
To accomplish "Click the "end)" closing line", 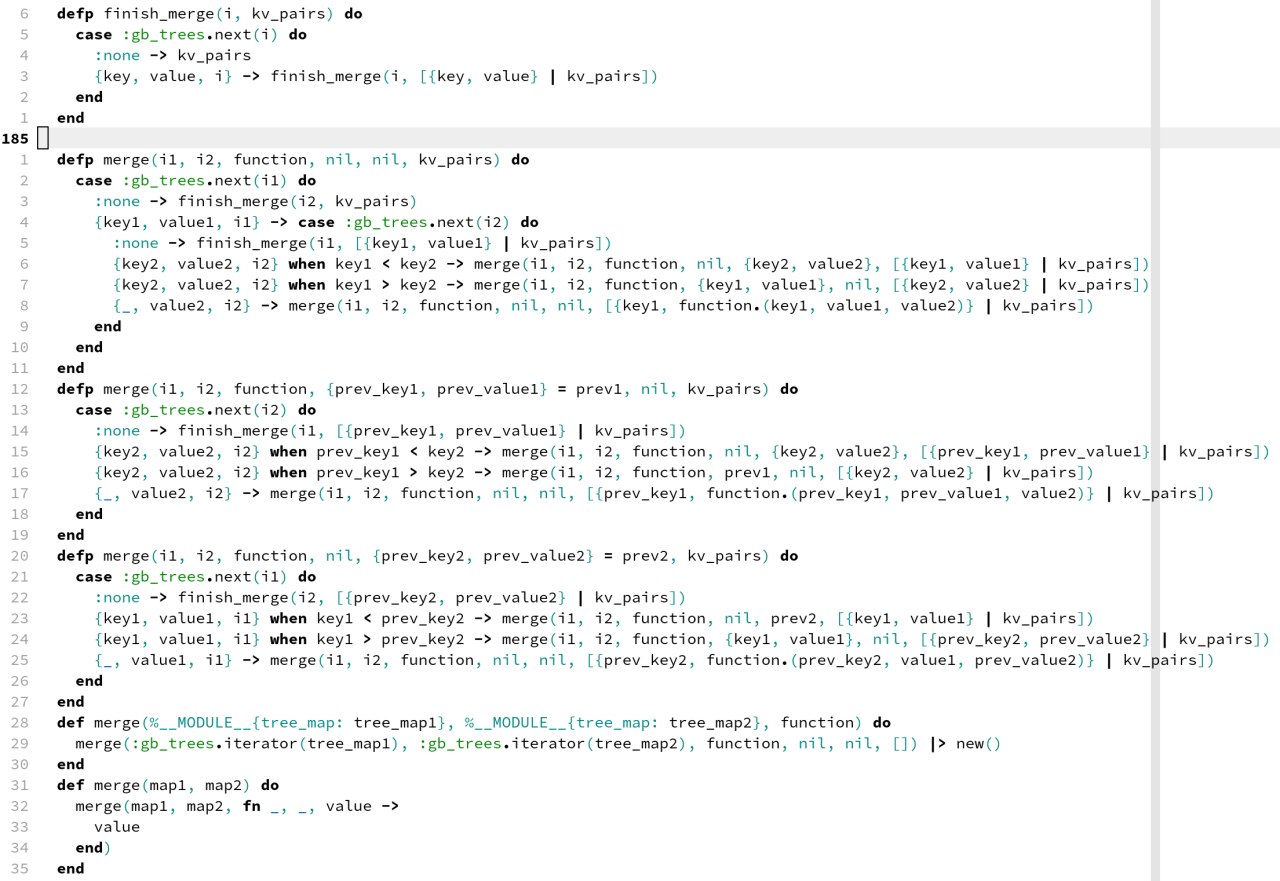I will pyautogui.click(x=93, y=848).
